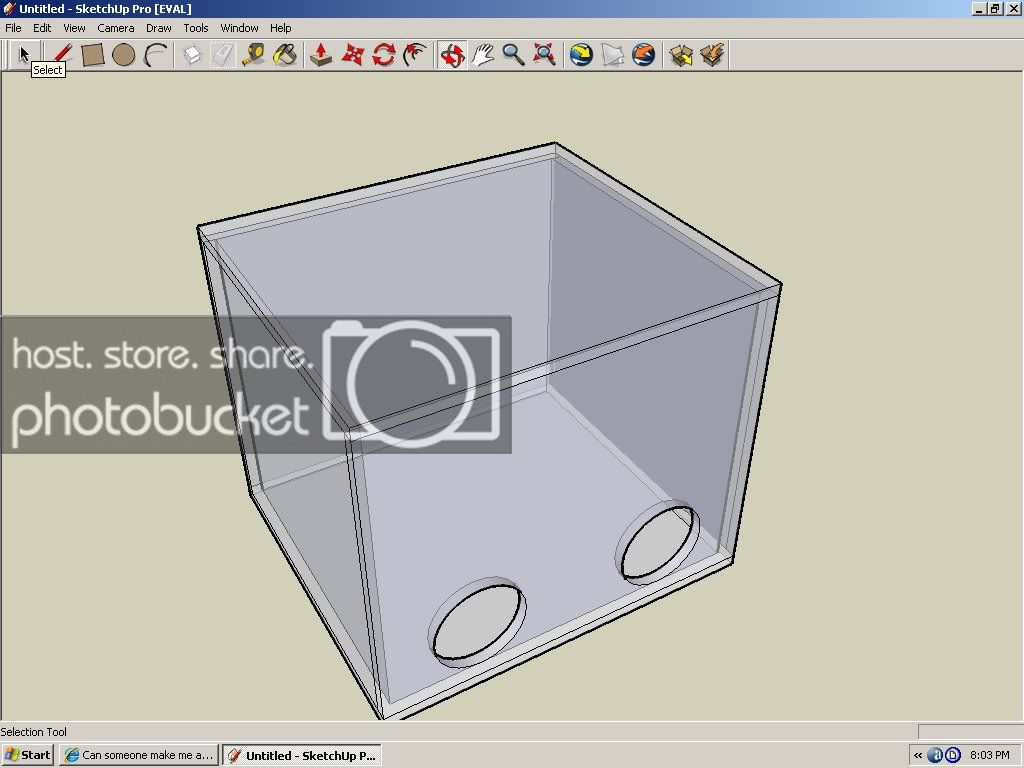Click the measurements box in status bar
This screenshot has height=768, width=1024.
[x=970, y=731]
